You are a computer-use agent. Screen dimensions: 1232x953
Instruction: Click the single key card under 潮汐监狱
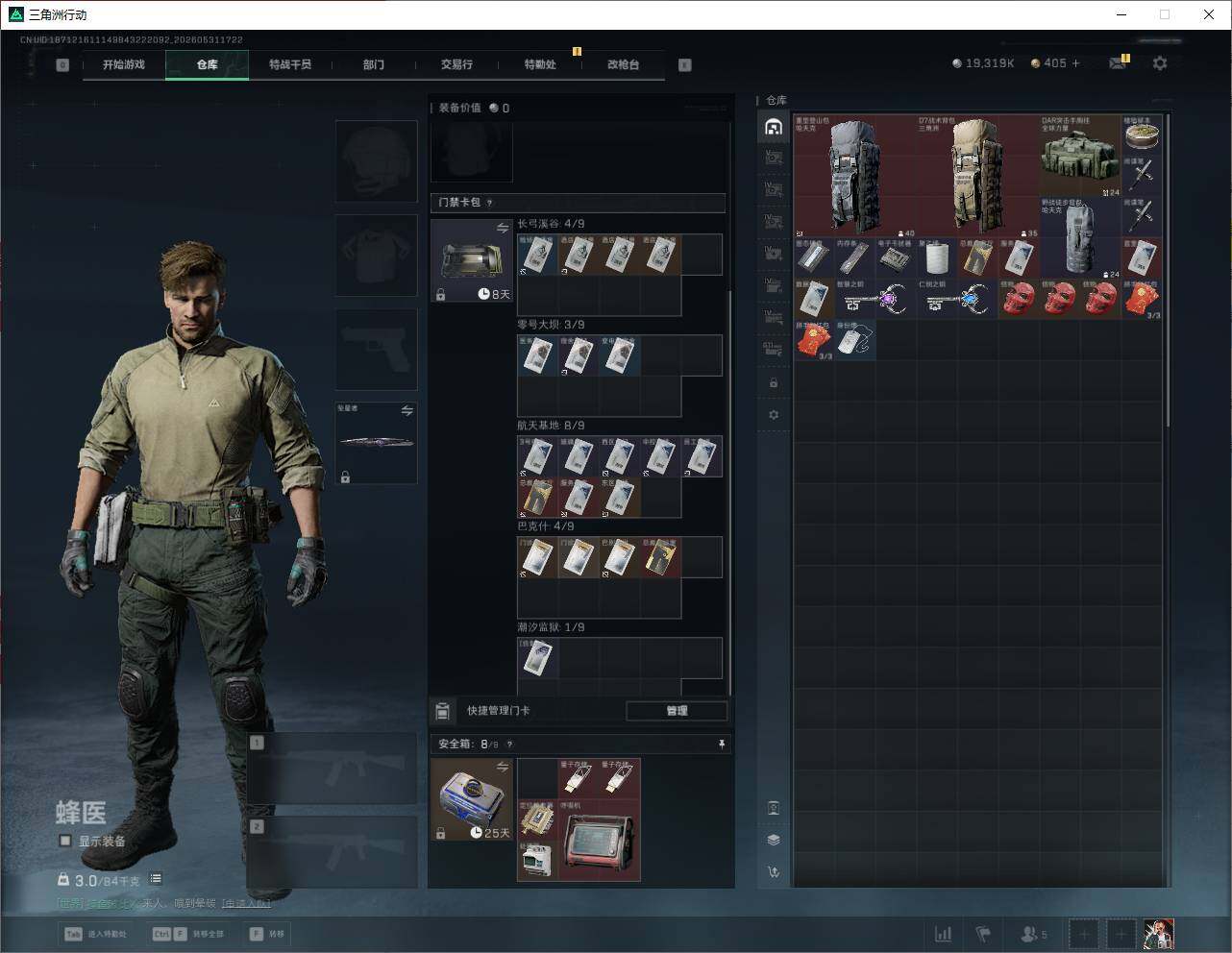pyautogui.click(x=537, y=658)
